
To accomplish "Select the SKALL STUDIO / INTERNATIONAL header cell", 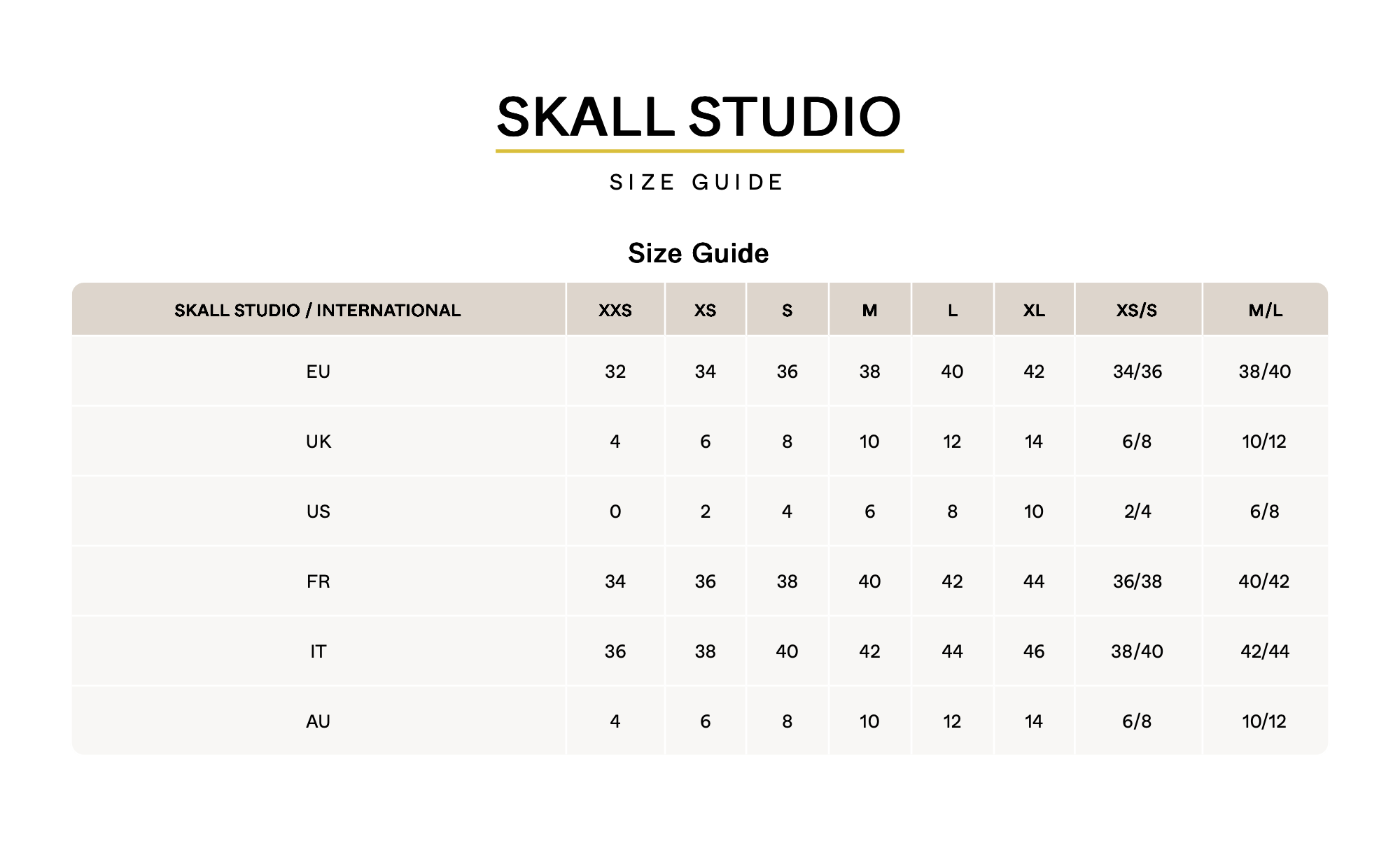I will coord(318,310).
